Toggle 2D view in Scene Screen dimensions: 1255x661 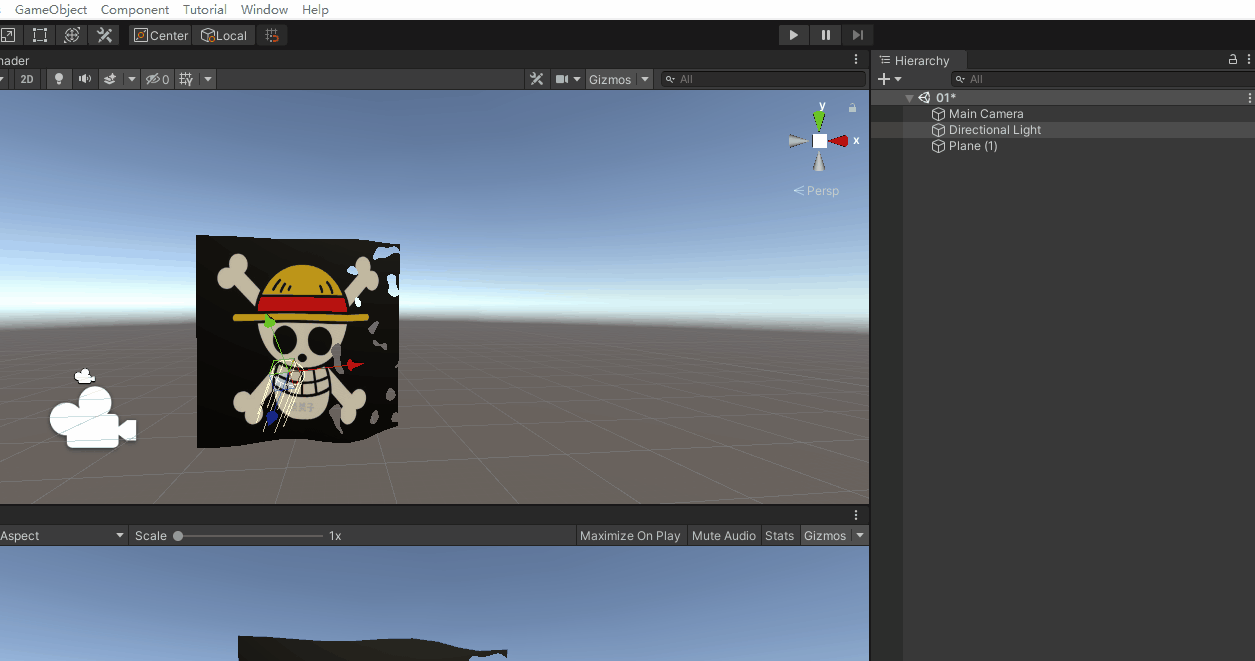27,79
